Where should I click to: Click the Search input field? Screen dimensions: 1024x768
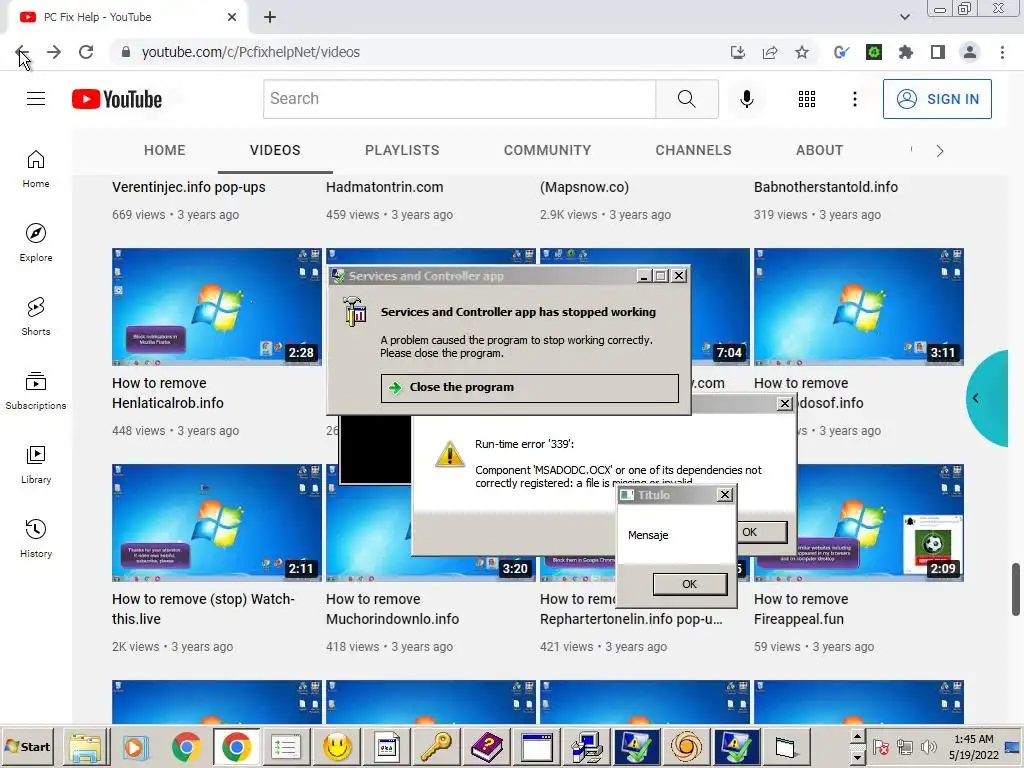459,99
